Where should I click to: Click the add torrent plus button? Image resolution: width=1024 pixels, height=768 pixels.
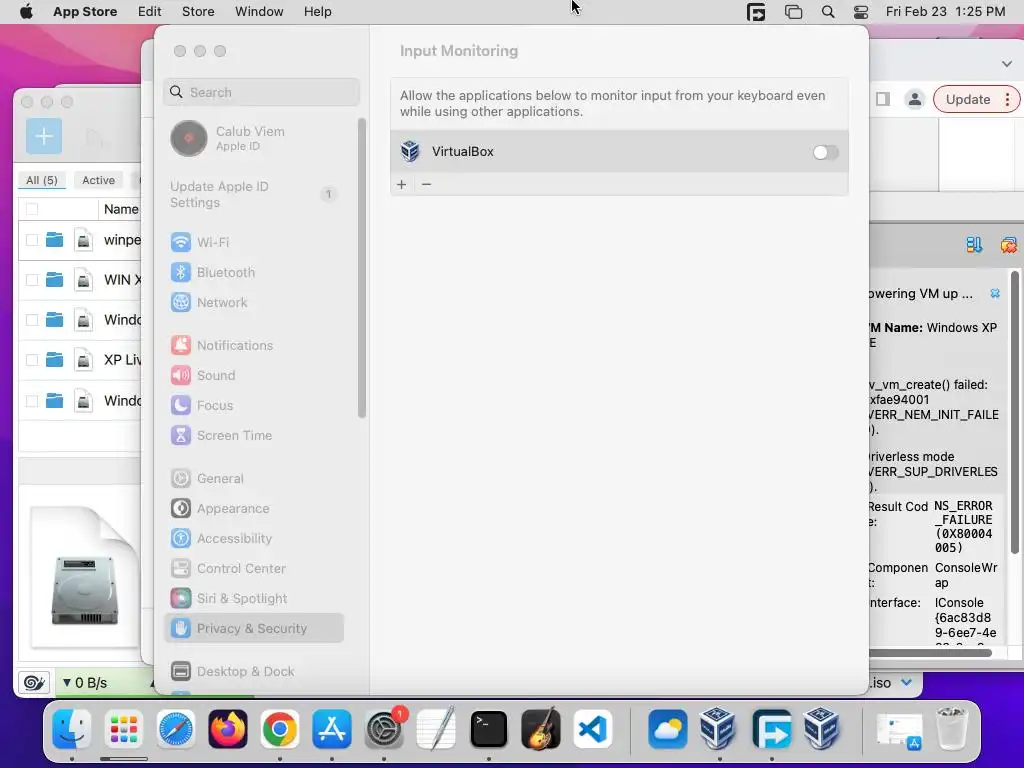point(44,136)
